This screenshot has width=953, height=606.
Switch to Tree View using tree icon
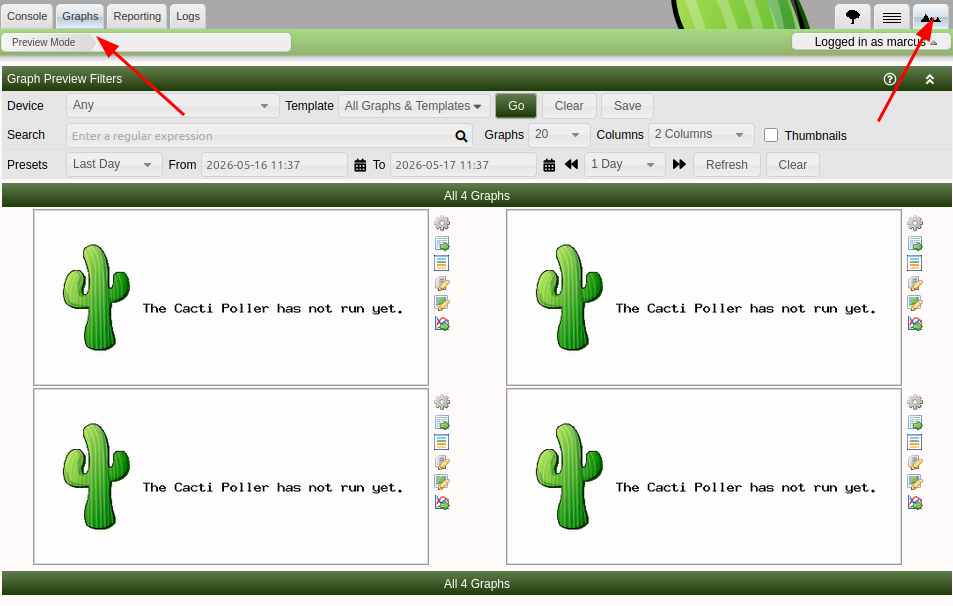pyautogui.click(x=853, y=16)
